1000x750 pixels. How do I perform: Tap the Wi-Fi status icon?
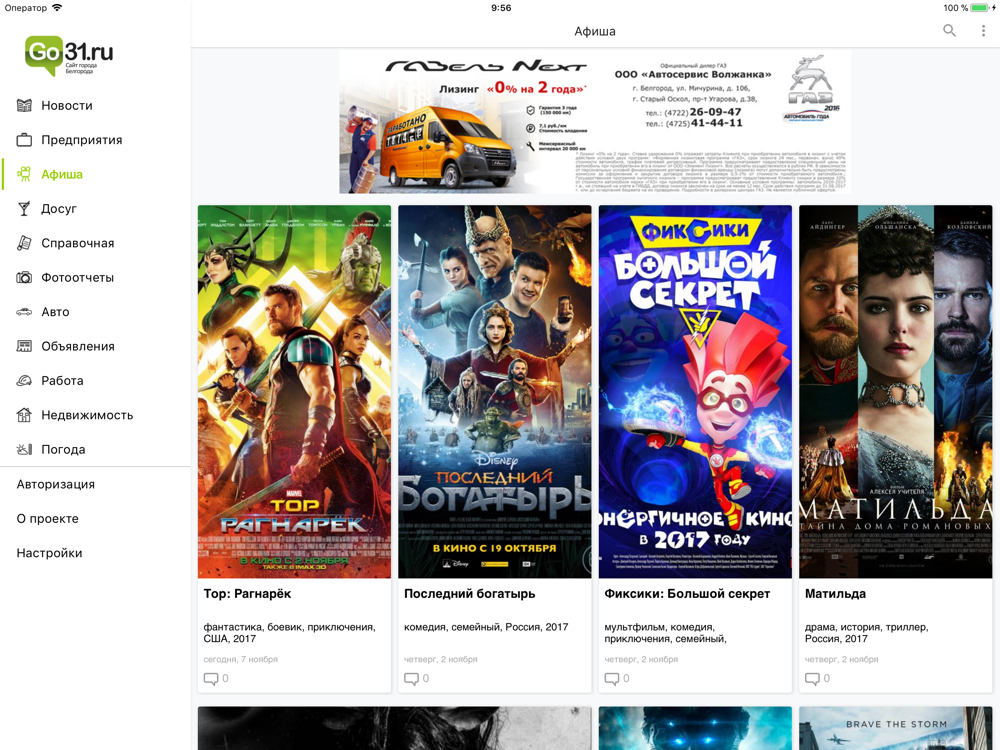[57, 8]
